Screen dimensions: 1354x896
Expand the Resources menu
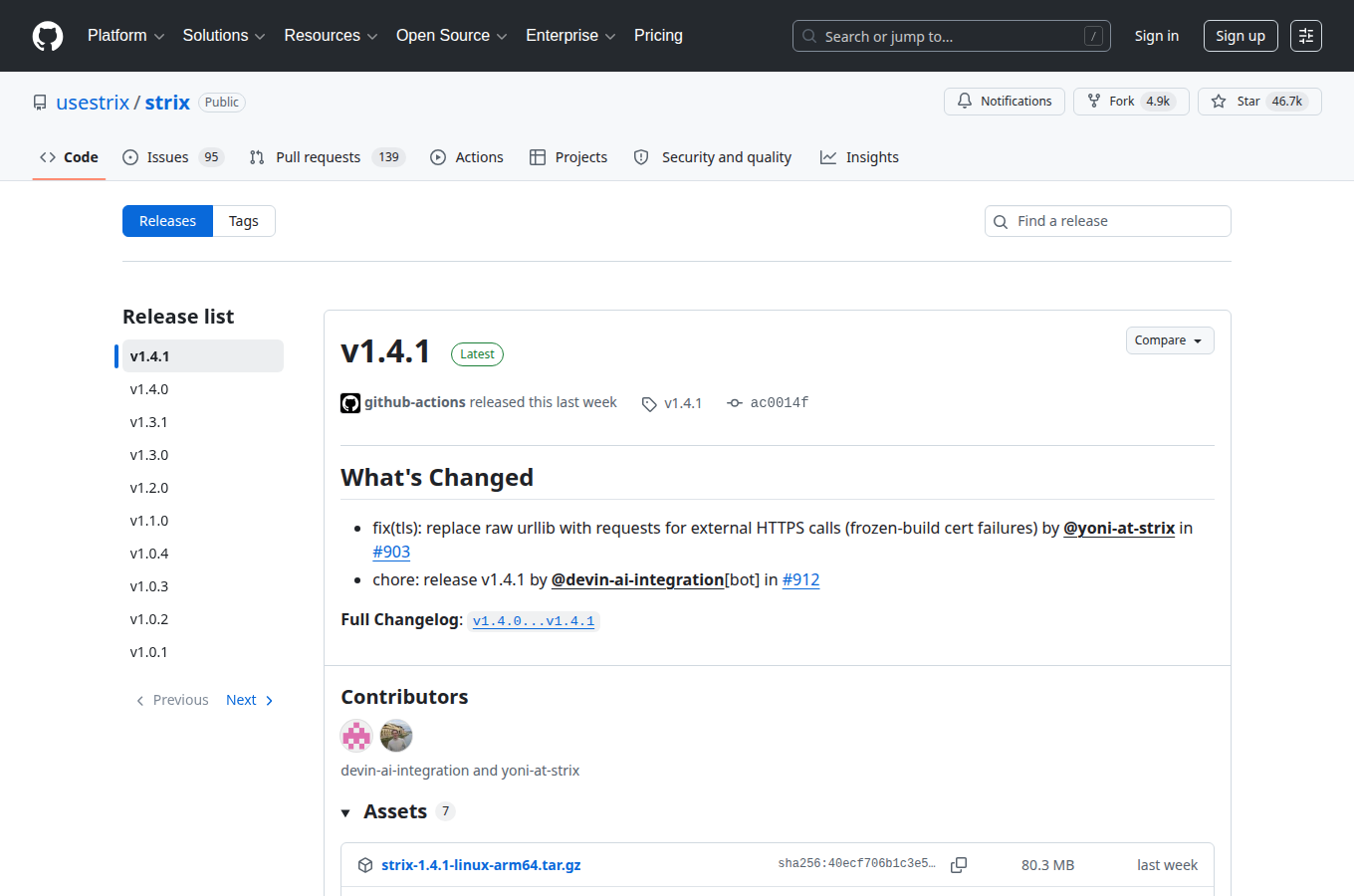pos(331,36)
